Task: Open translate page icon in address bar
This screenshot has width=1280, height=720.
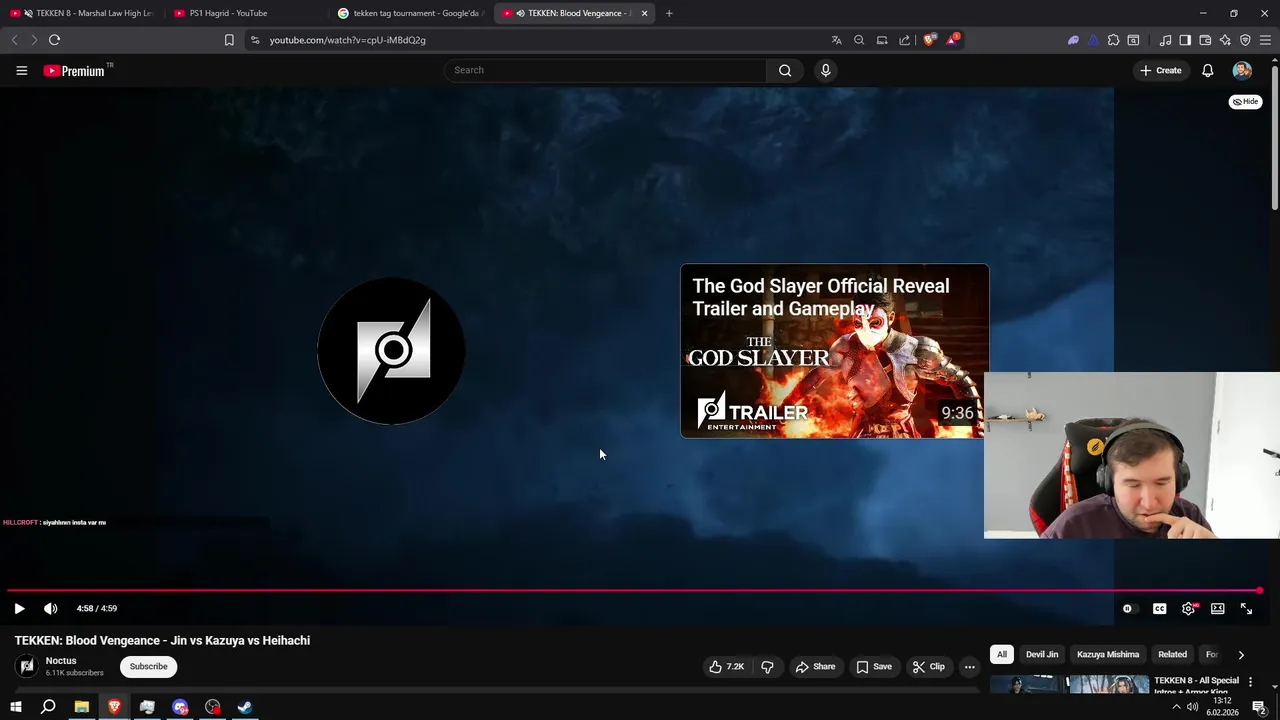Action: pos(836,40)
